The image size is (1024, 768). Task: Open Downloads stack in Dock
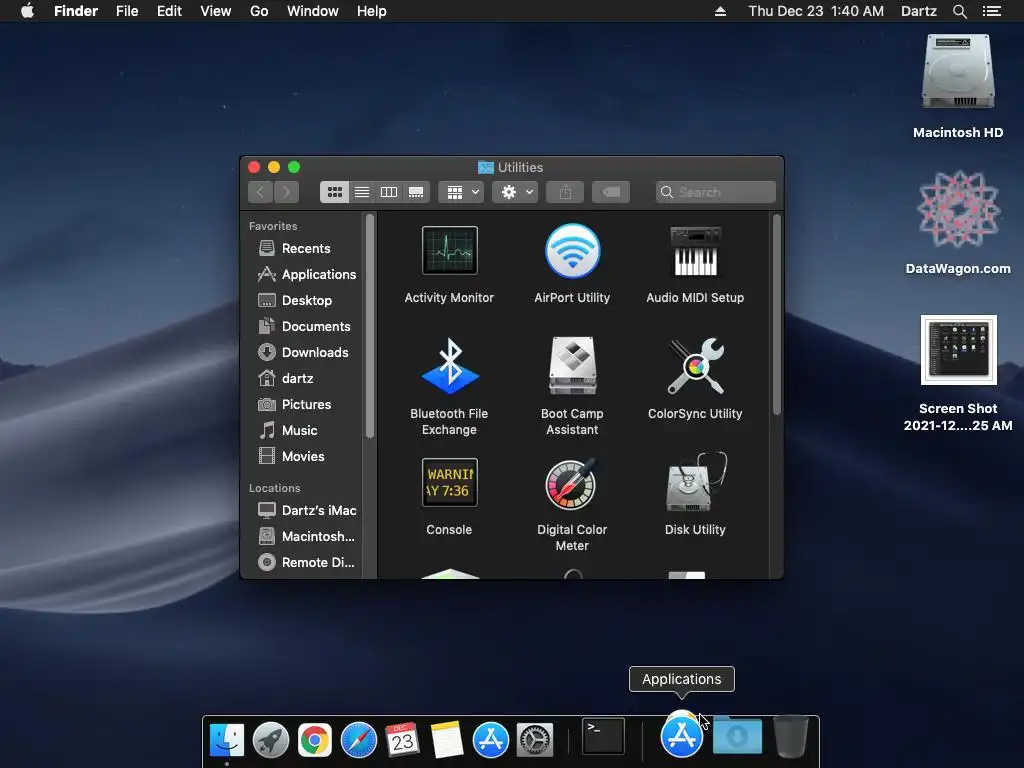click(x=737, y=735)
